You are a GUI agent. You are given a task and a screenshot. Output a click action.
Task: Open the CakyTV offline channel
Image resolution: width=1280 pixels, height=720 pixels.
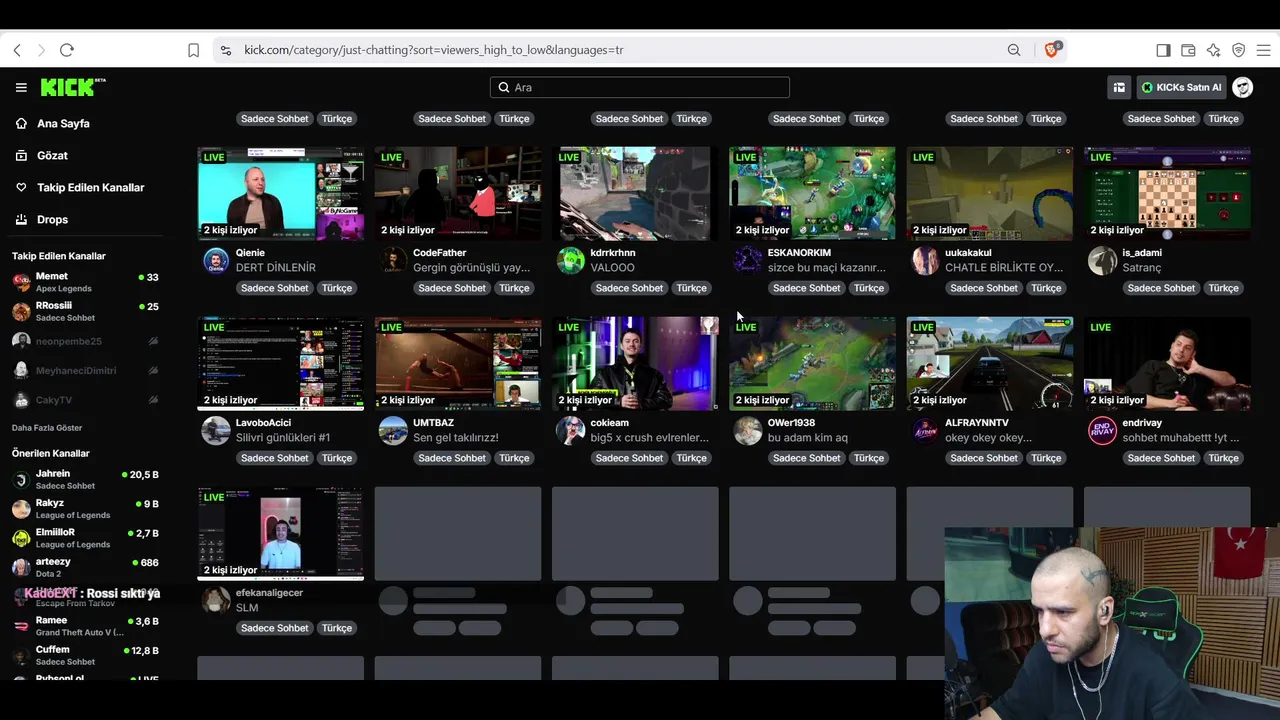click(x=85, y=400)
